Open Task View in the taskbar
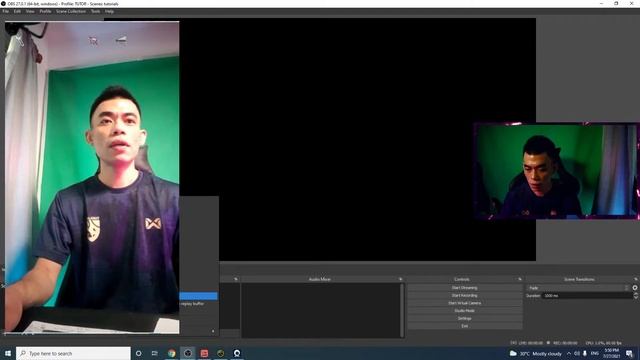Viewport: 640px width, 360px height. pos(155,353)
